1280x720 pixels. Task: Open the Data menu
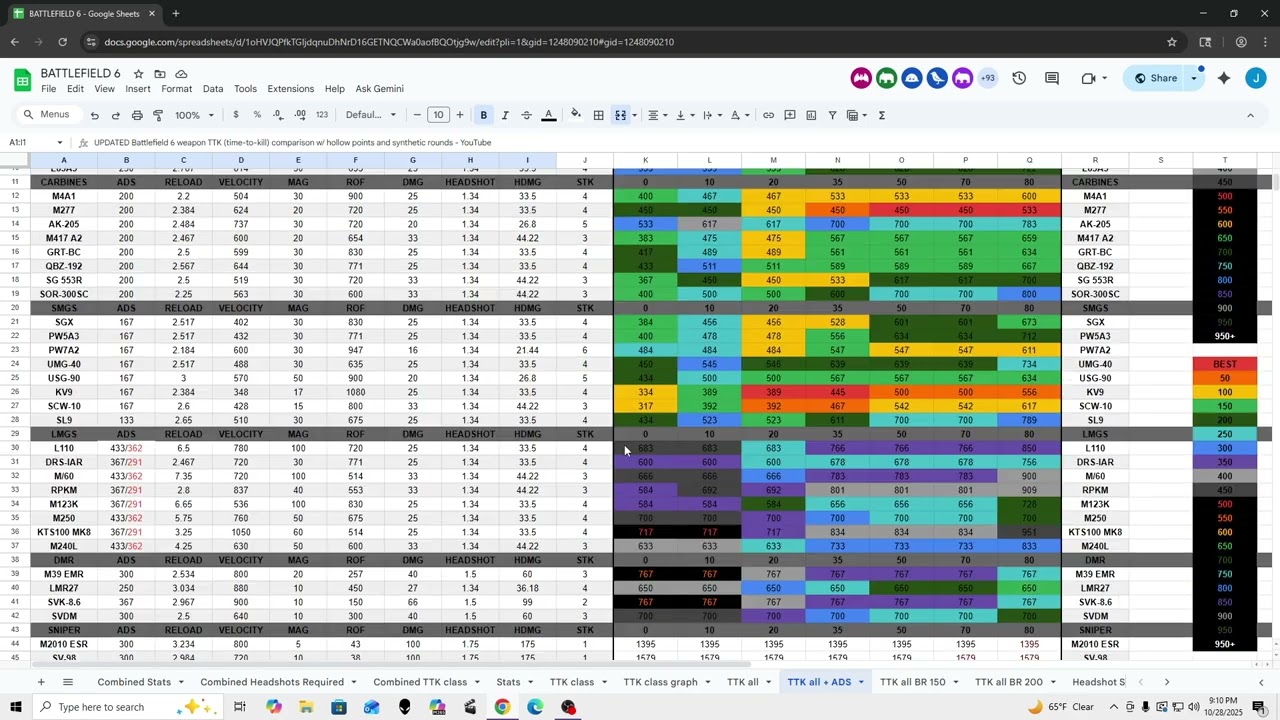[213, 89]
